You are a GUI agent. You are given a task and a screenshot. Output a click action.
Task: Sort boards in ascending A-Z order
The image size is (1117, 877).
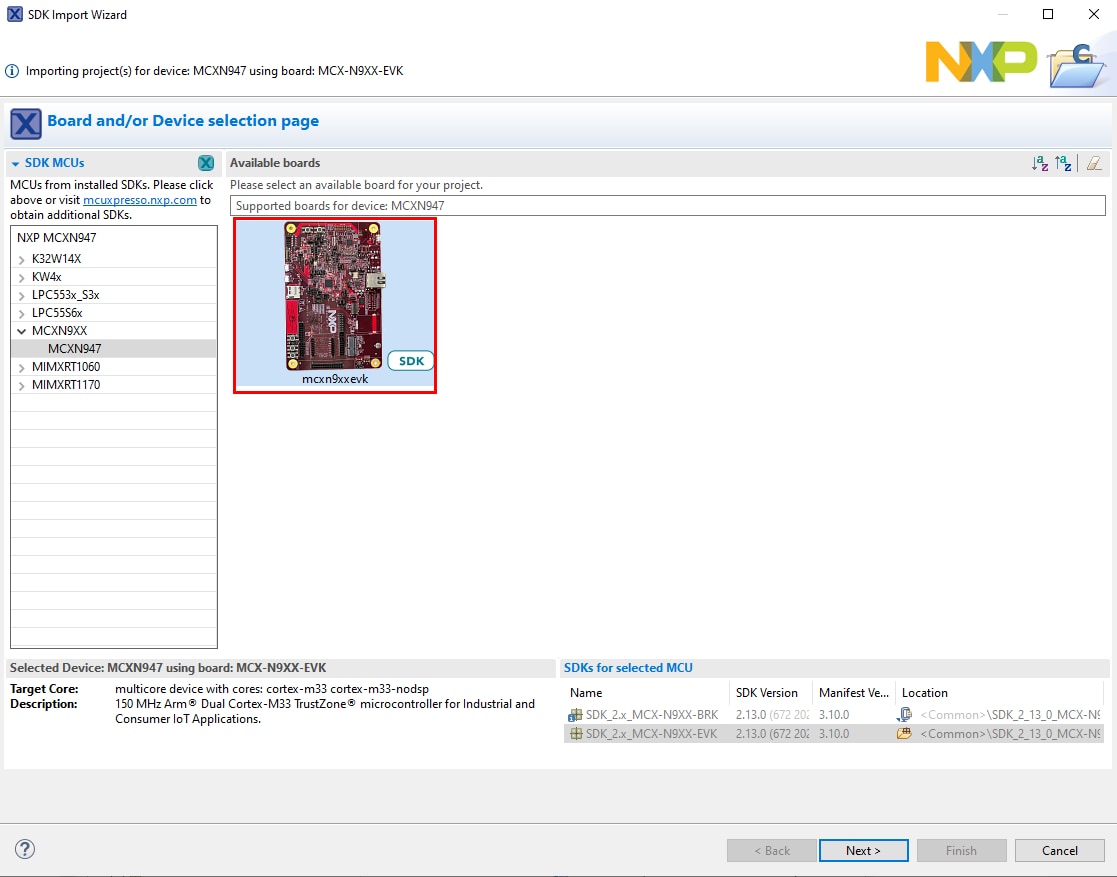(x=1040, y=163)
